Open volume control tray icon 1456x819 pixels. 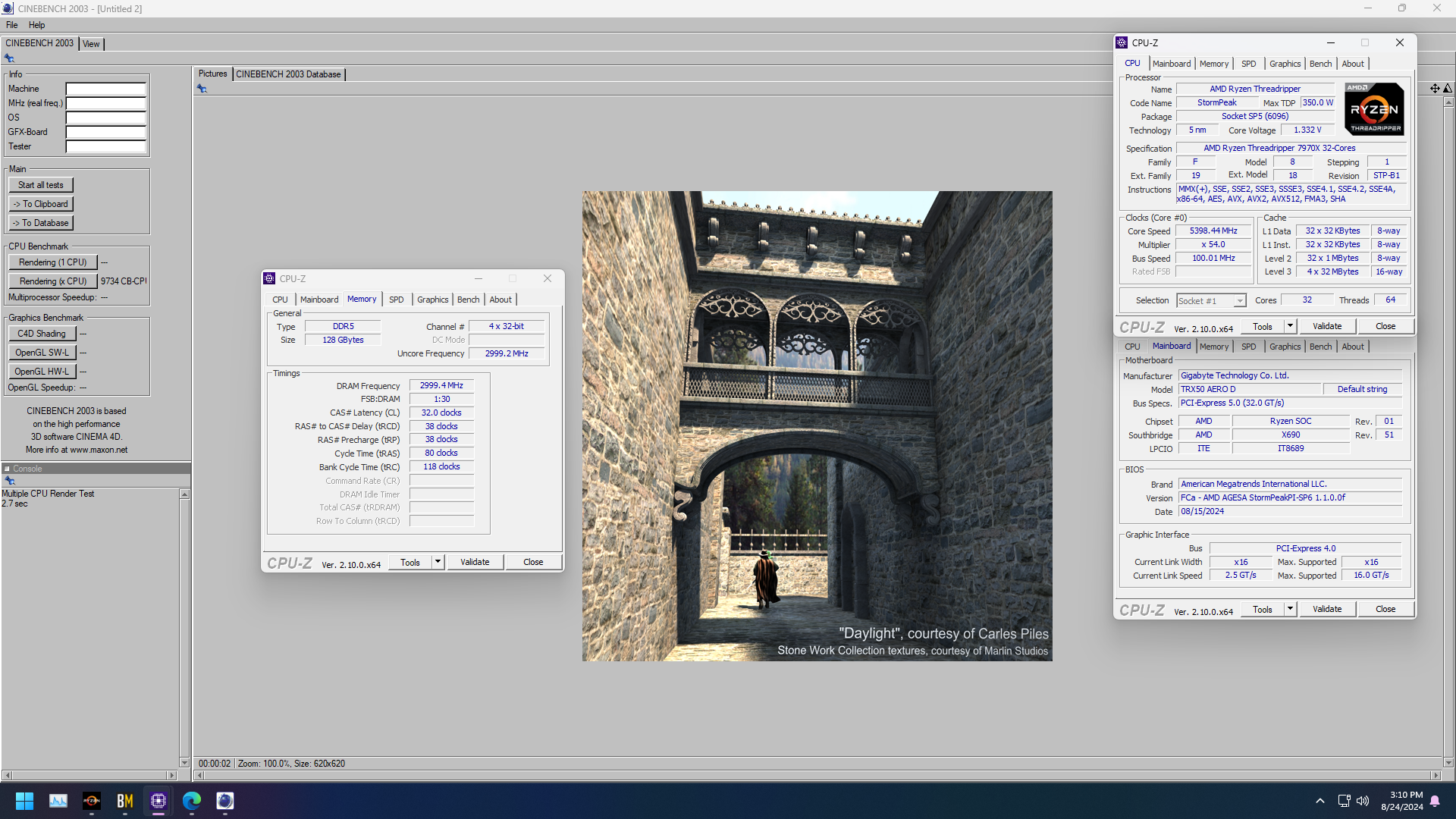1363,801
